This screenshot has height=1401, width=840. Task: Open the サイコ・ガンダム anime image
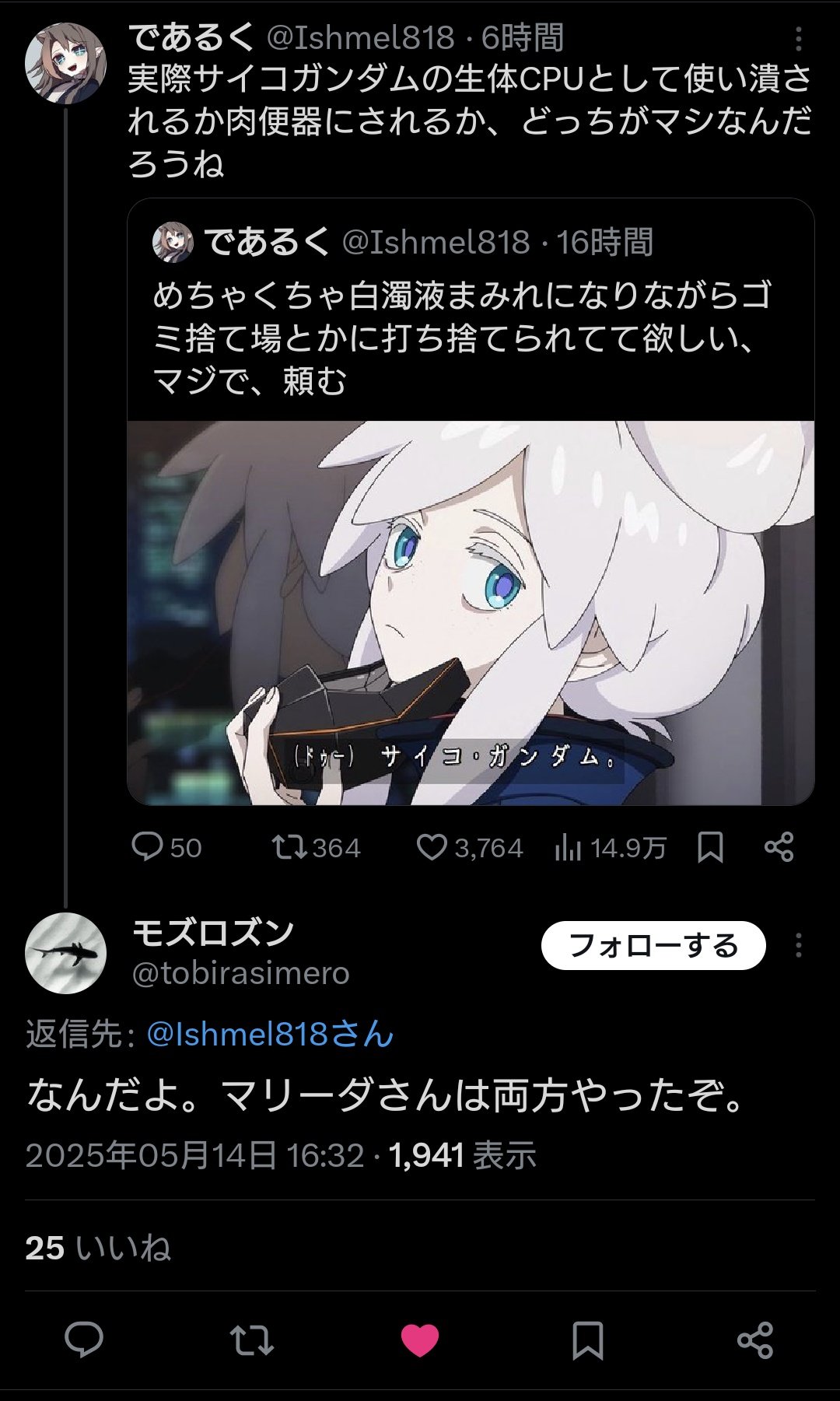(x=471, y=613)
